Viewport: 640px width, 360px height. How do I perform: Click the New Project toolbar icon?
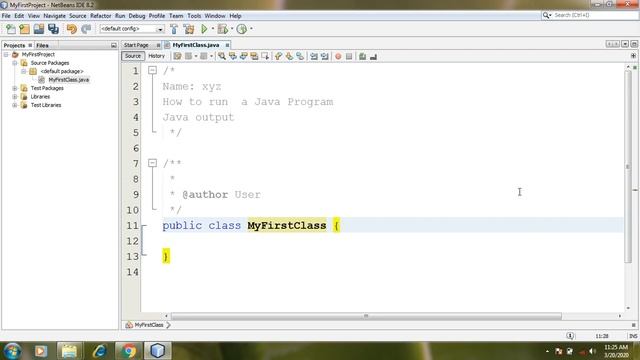tap(24, 29)
